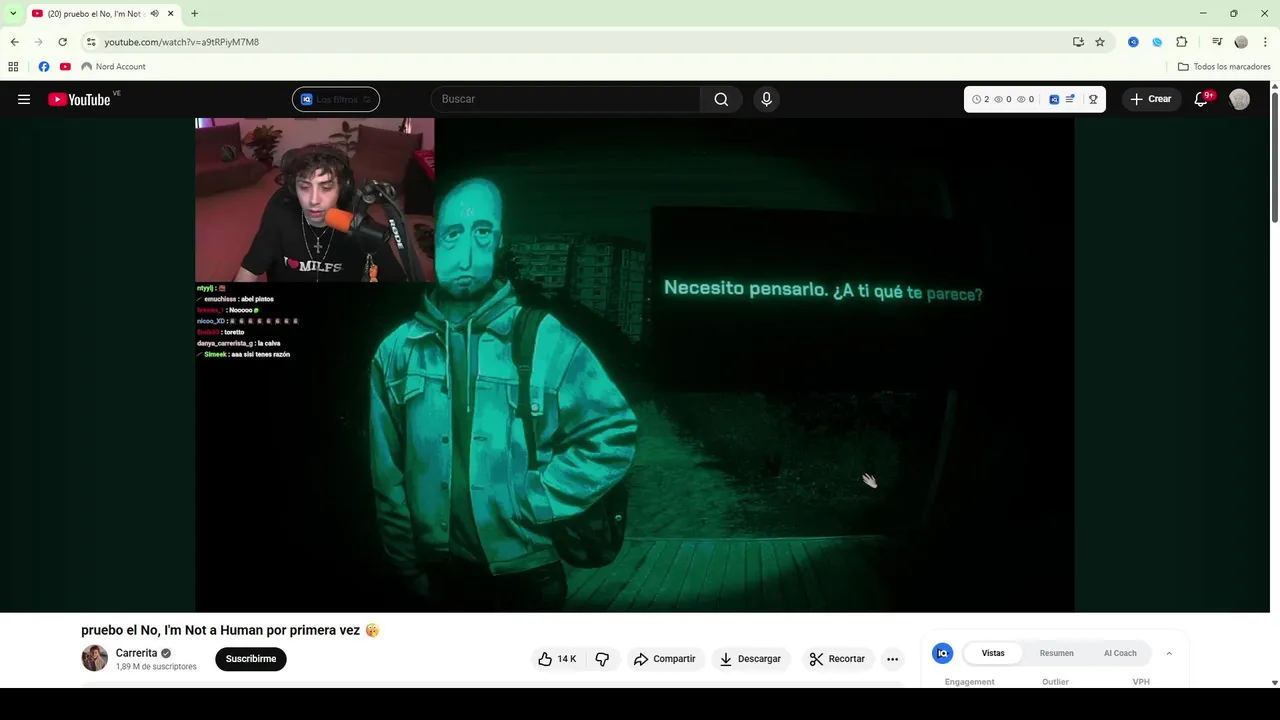Open YouTube account avatar menu
Image resolution: width=1280 pixels, height=720 pixels.
[x=1239, y=99]
